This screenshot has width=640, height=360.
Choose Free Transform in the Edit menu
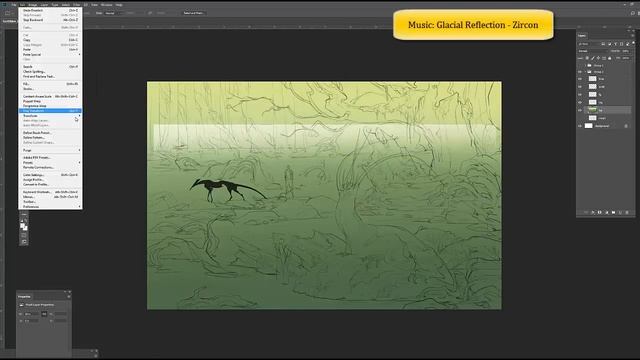click(x=50, y=111)
